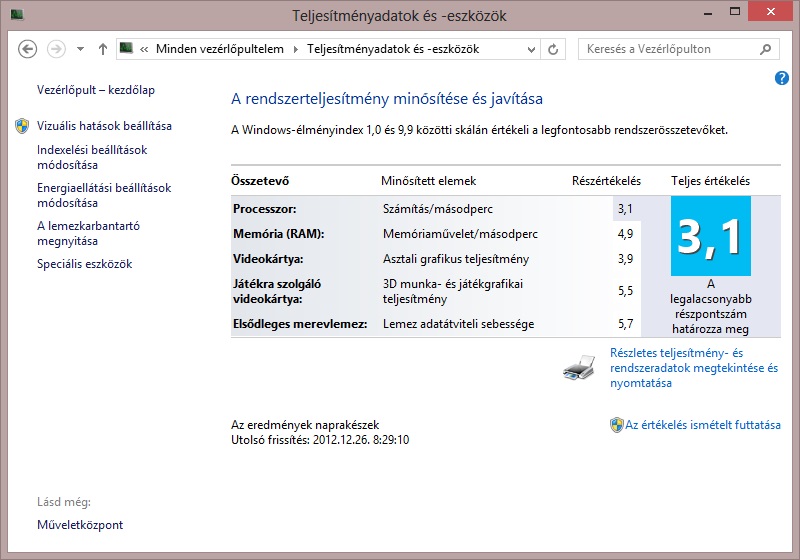Image resolution: width=800 pixels, height=560 pixels.
Task: Click the hard disk subscore 5,7
Action: point(626,324)
